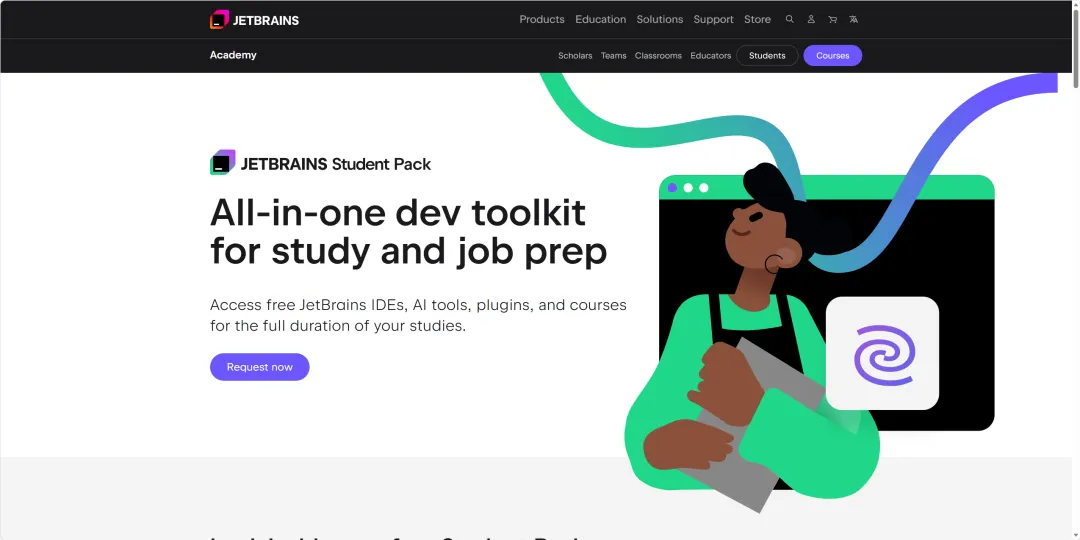Open the shopping cart icon
This screenshot has width=1080, height=540.
[x=832, y=19]
